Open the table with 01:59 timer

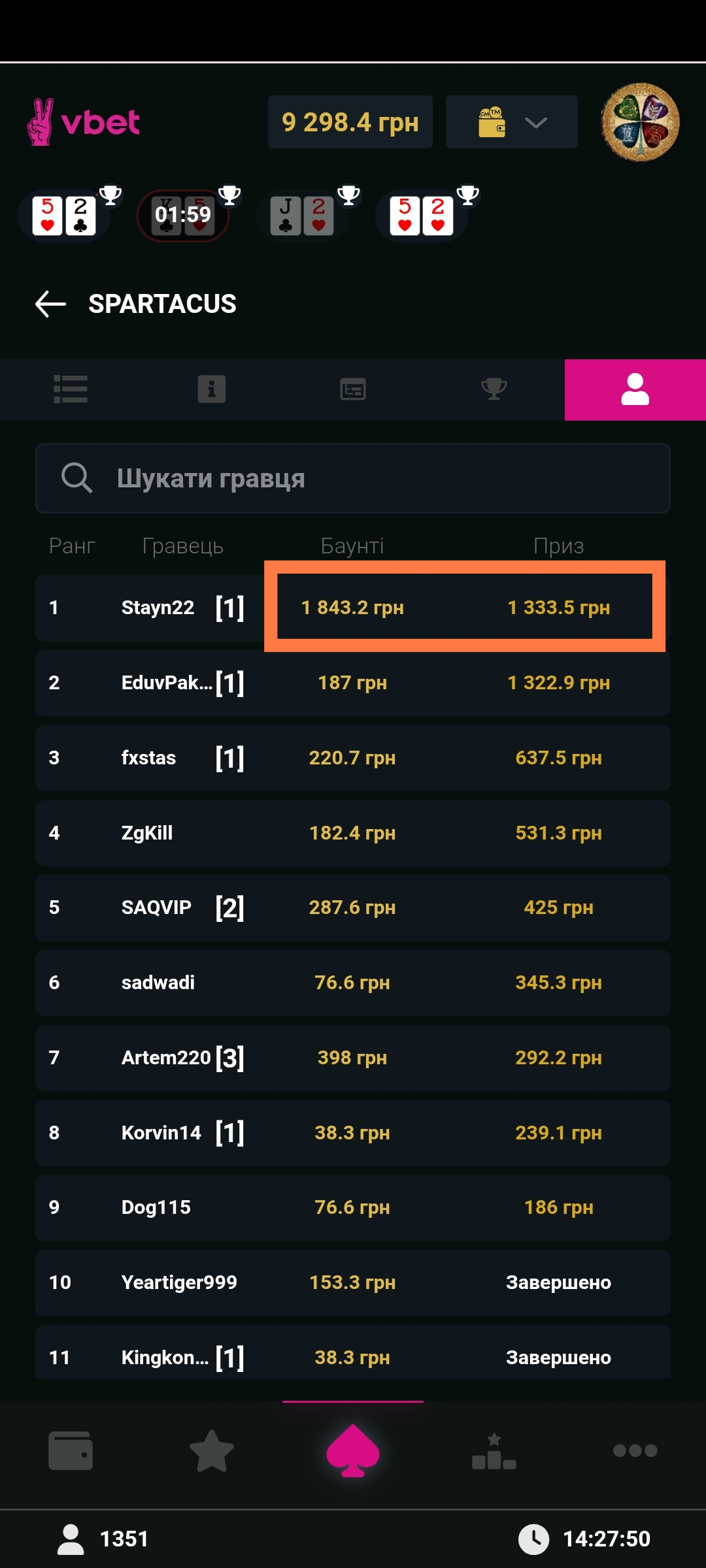pyautogui.click(x=183, y=216)
